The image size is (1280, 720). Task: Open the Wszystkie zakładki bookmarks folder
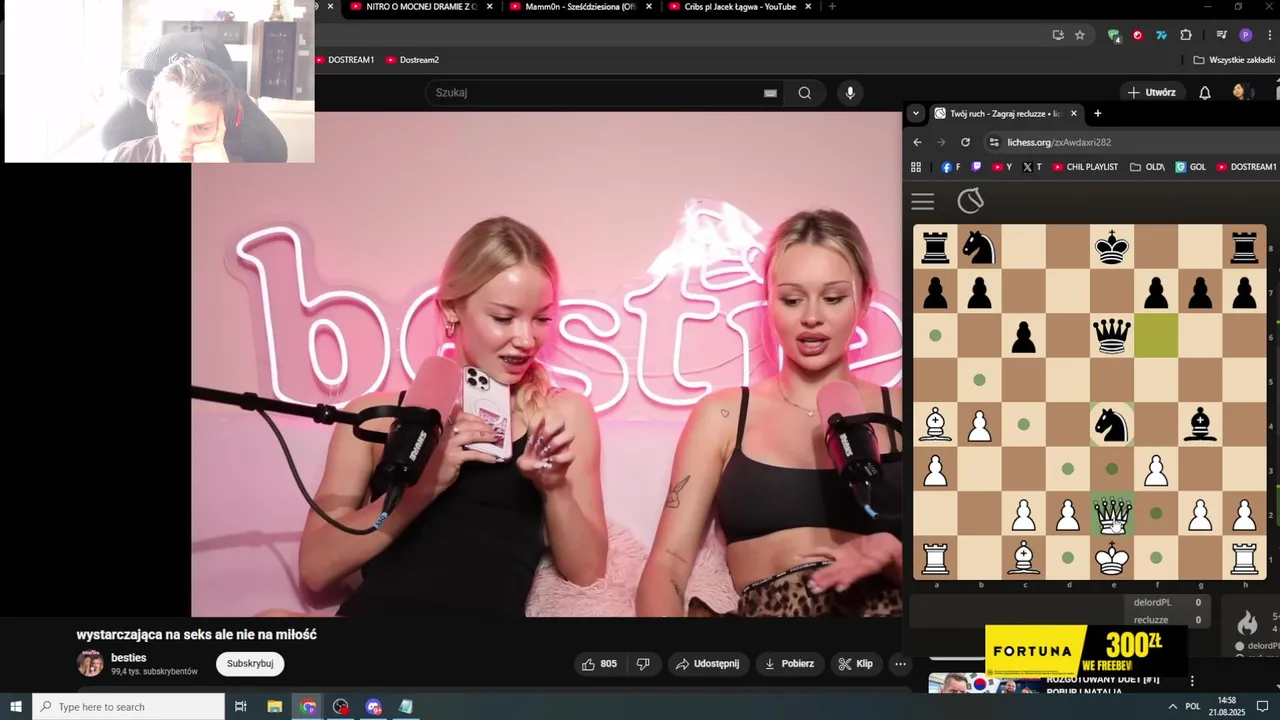click(x=1234, y=60)
